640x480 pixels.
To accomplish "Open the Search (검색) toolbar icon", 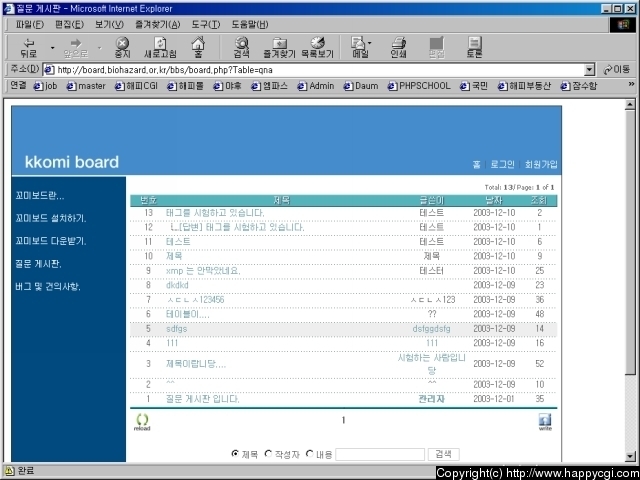I will (x=241, y=48).
